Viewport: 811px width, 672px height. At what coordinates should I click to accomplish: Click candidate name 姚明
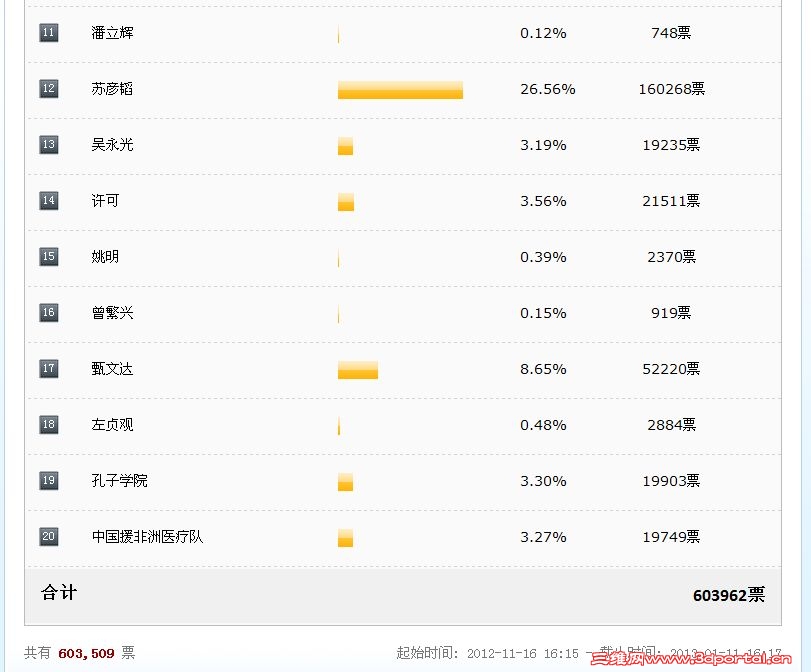105,257
